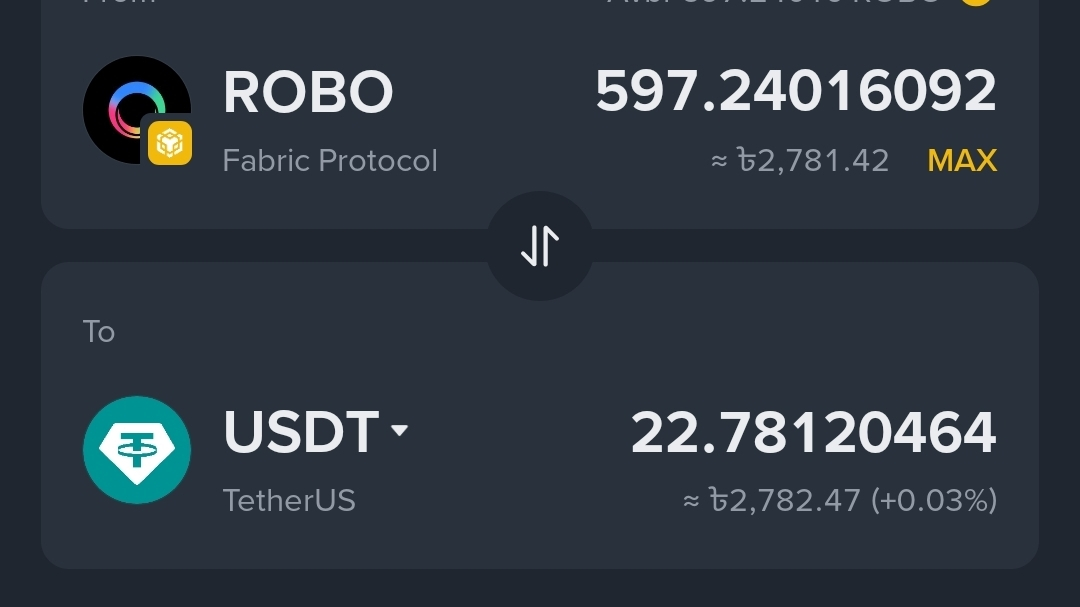Select the USDT token name

click(300, 432)
